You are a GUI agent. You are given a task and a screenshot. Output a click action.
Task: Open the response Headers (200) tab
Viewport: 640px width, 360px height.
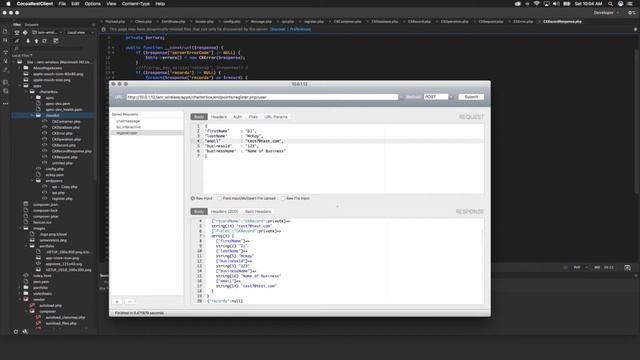click(x=224, y=211)
